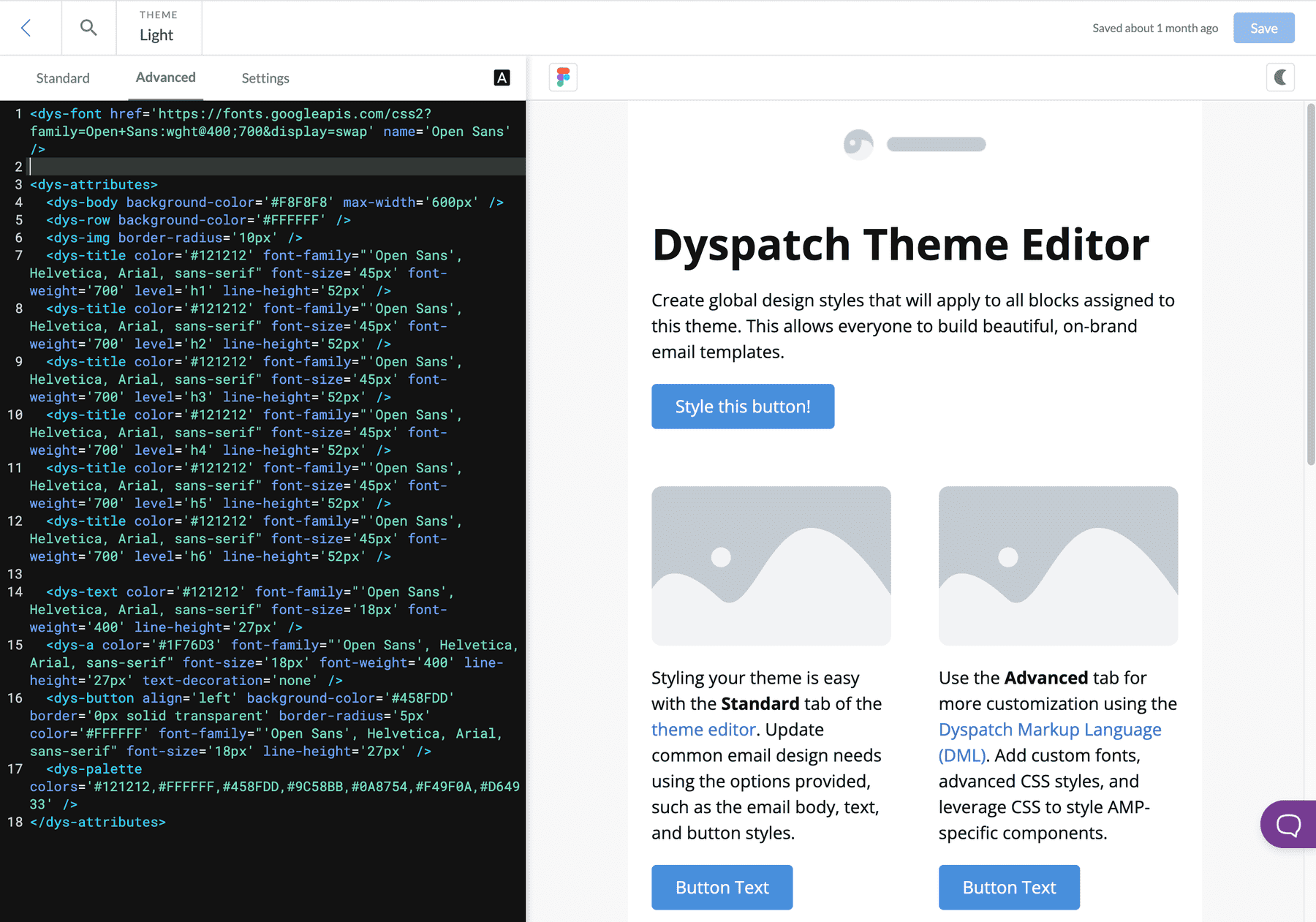Click the 'dys-text' code on line 14
Image resolution: width=1316 pixels, height=922 pixels.
tap(86, 592)
